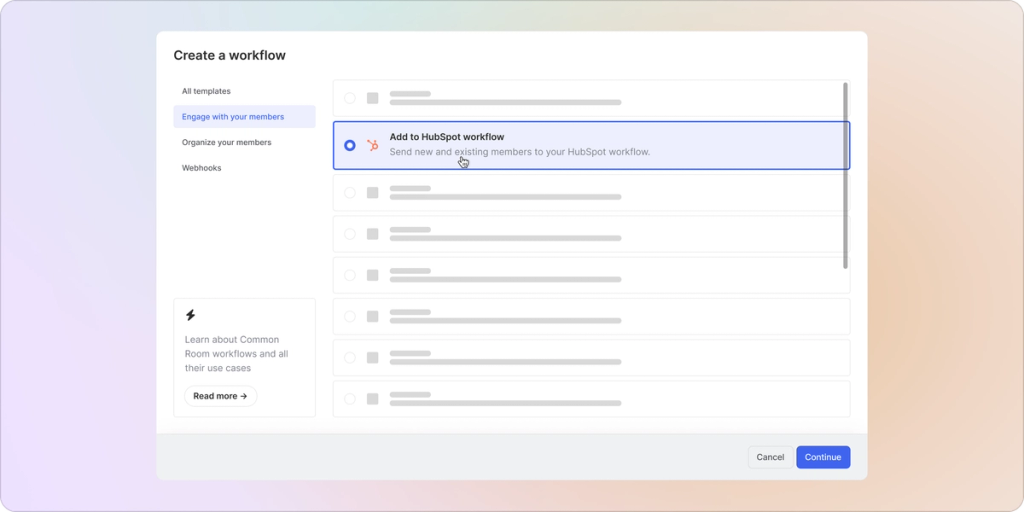The width and height of the screenshot is (1024, 512).
Task: Cancel the workflow creation
Action: coord(770,457)
